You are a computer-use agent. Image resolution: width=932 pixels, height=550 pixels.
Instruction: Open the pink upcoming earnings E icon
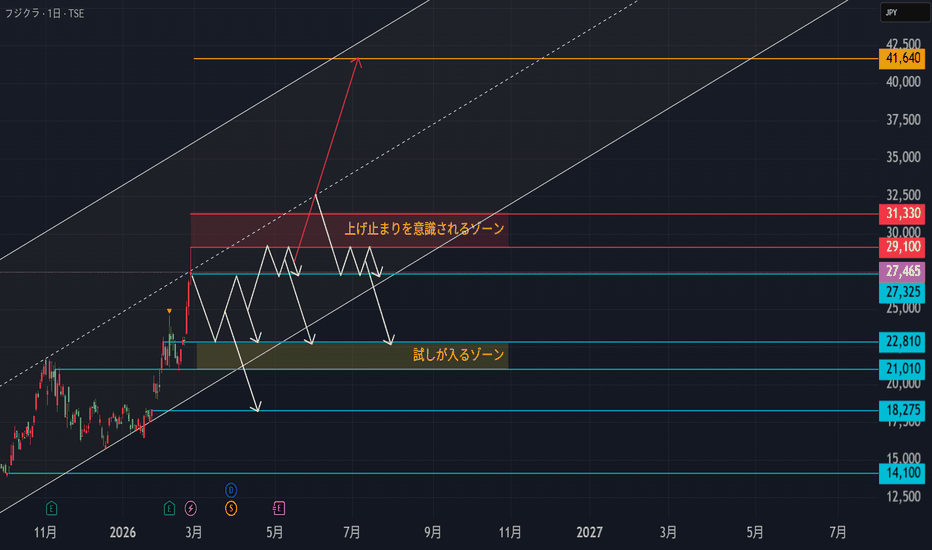[x=279, y=508]
